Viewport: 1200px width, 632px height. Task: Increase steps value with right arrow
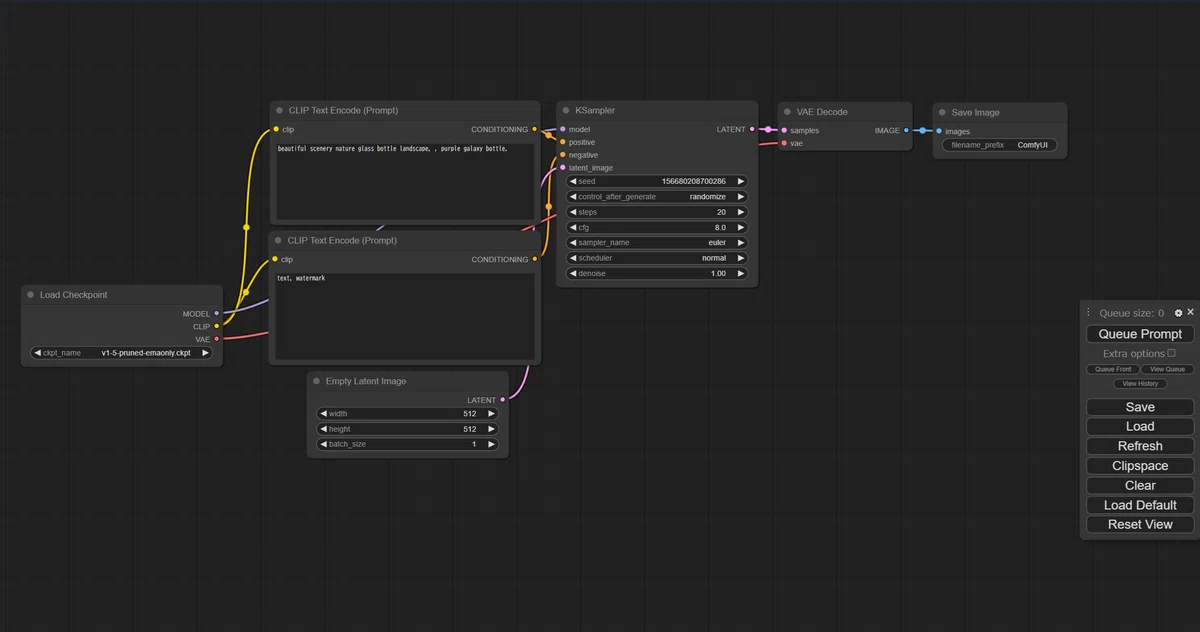[741, 212]
